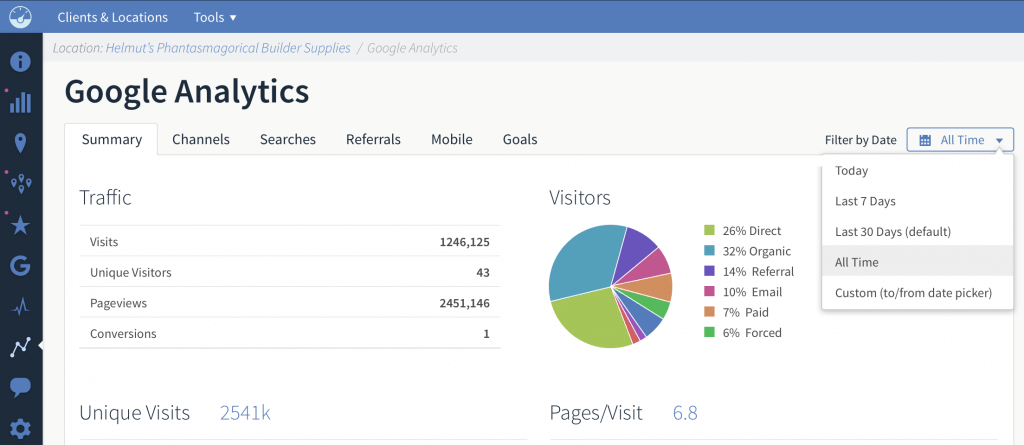Open the Google G sidebar icon
This screenshot has height=445, width=1024.
(20, 266)
